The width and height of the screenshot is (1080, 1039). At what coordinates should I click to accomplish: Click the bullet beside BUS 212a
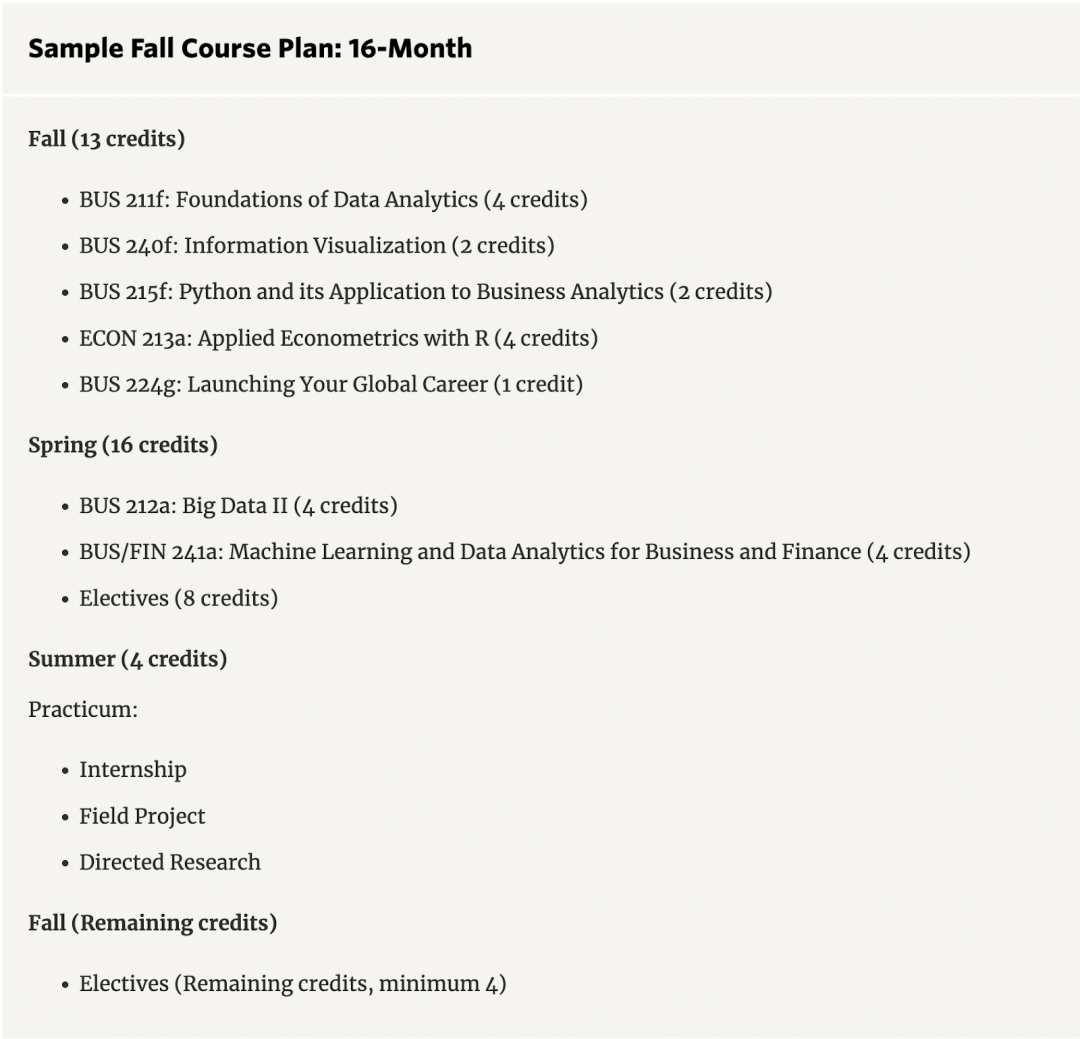[x=65, y=507]
